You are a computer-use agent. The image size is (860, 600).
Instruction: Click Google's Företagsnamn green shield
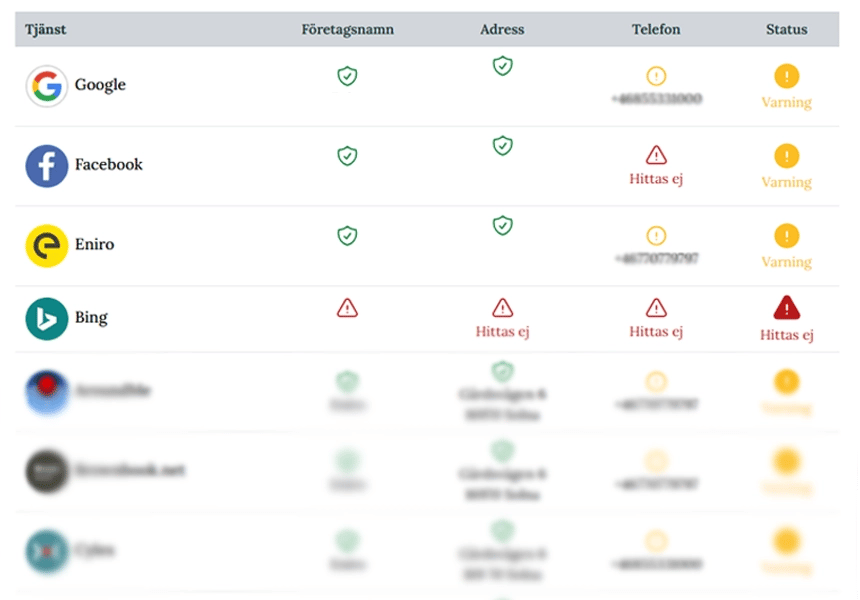tap(347, 76)
